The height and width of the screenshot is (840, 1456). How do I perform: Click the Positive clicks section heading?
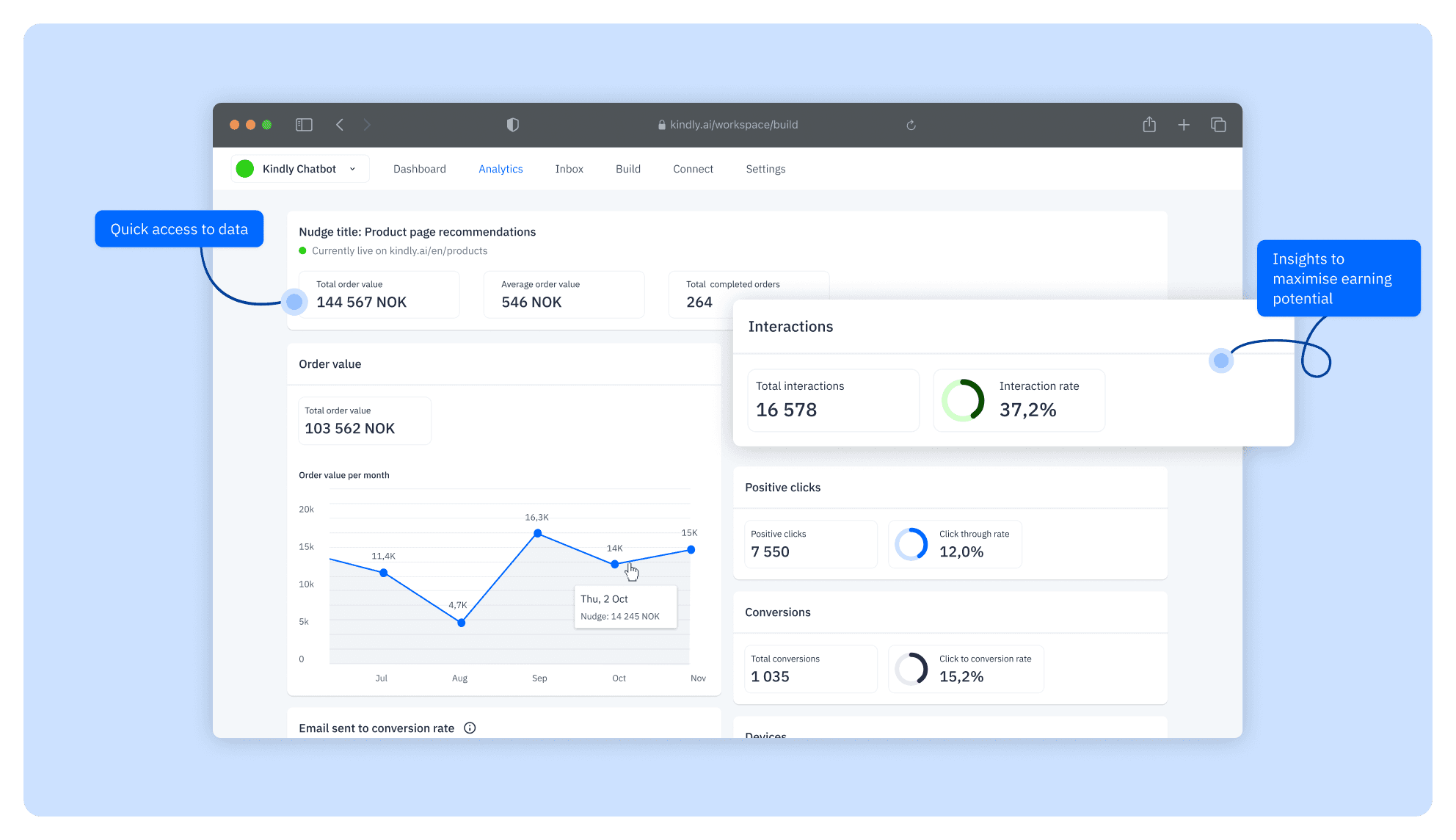[x=782, y=488]
